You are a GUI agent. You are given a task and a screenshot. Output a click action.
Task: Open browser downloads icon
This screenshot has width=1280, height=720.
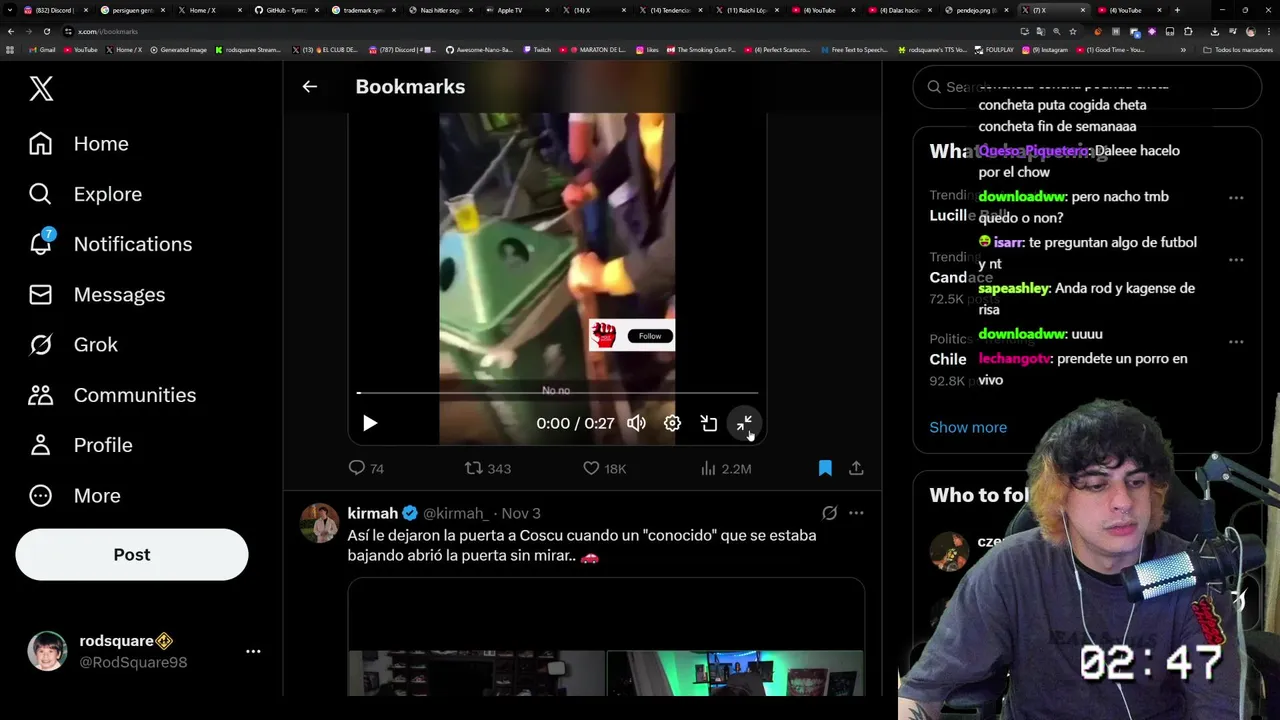1215,31
